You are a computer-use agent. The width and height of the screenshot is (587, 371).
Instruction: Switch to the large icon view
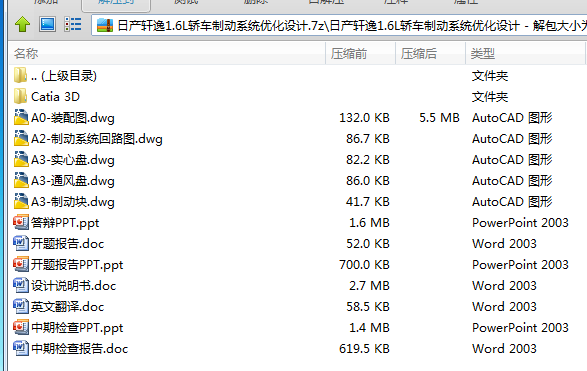tap(48, 25)
